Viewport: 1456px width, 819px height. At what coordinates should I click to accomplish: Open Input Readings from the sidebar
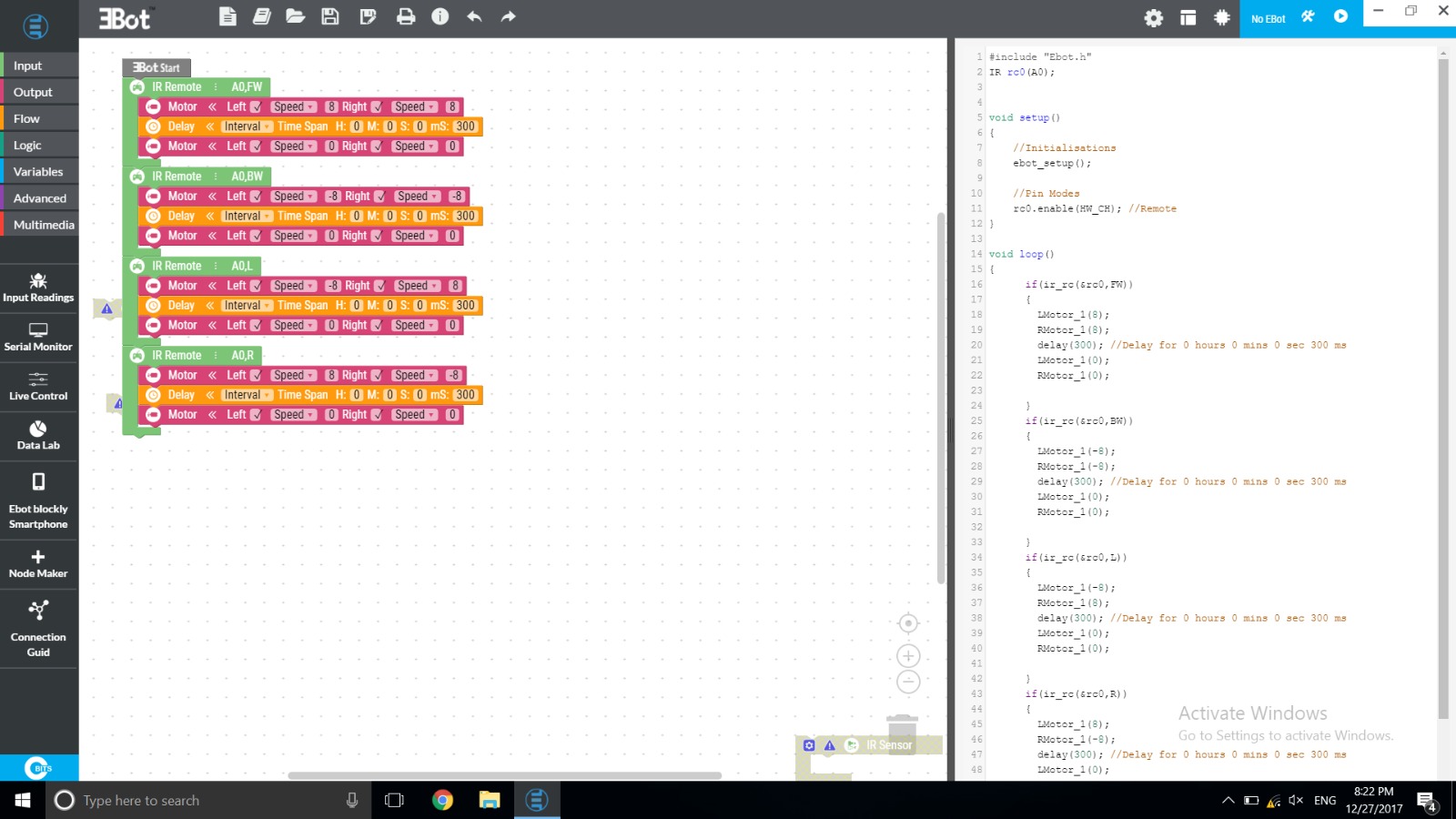[x=38, y=288]
